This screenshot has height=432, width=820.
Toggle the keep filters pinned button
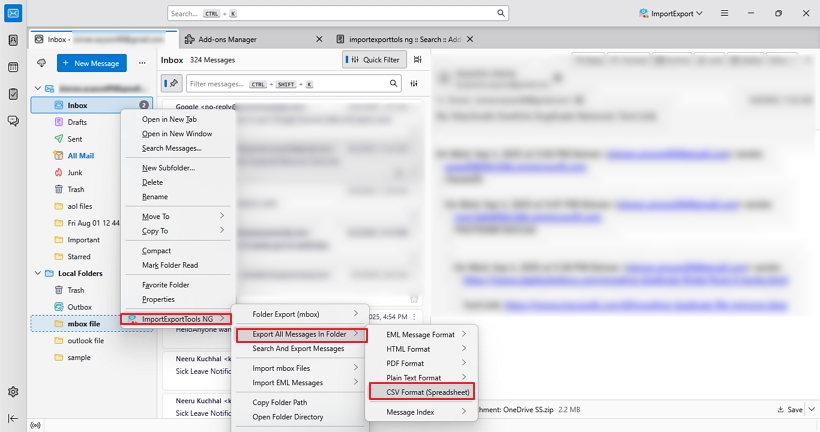click(171, 84)
